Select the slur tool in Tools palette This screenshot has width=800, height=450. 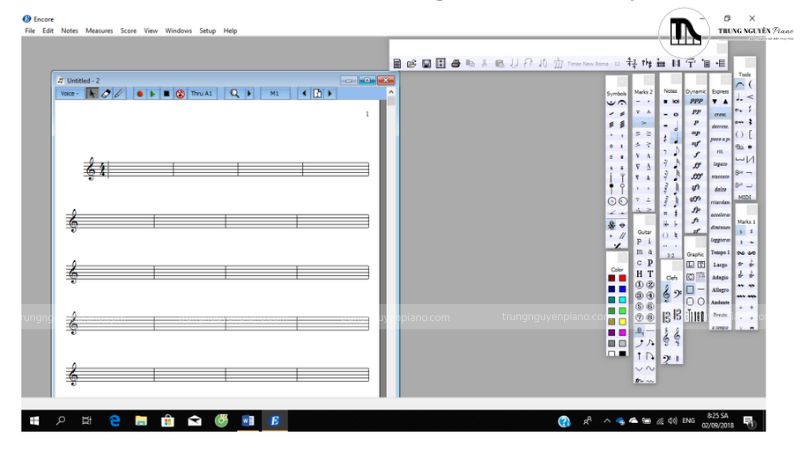[x=740, y=85]
